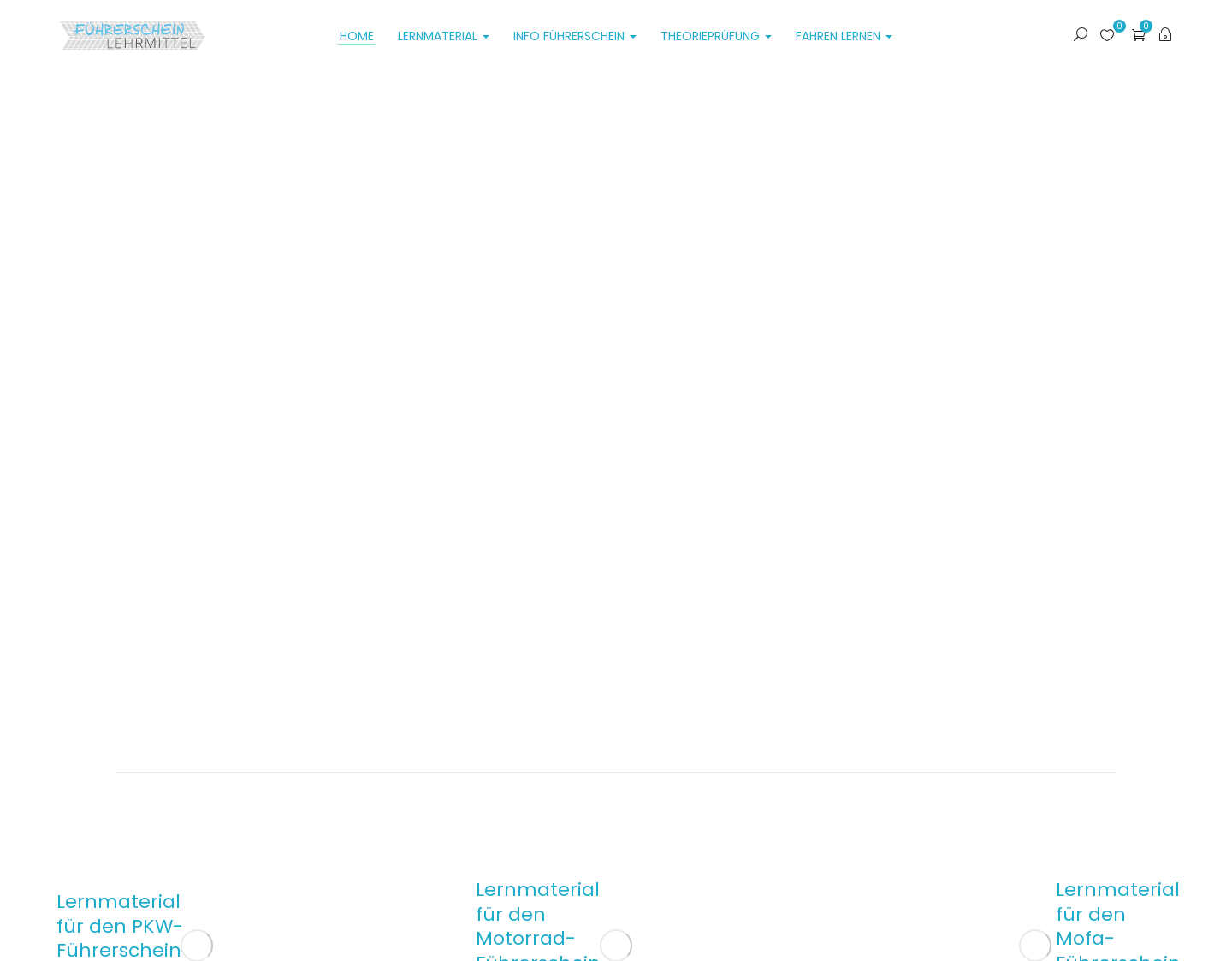The image size is (1232, 961).
Task: Expand the INFO FÜHRERSCHEIN dropdown menu
Action: click(x=575, y=36)
